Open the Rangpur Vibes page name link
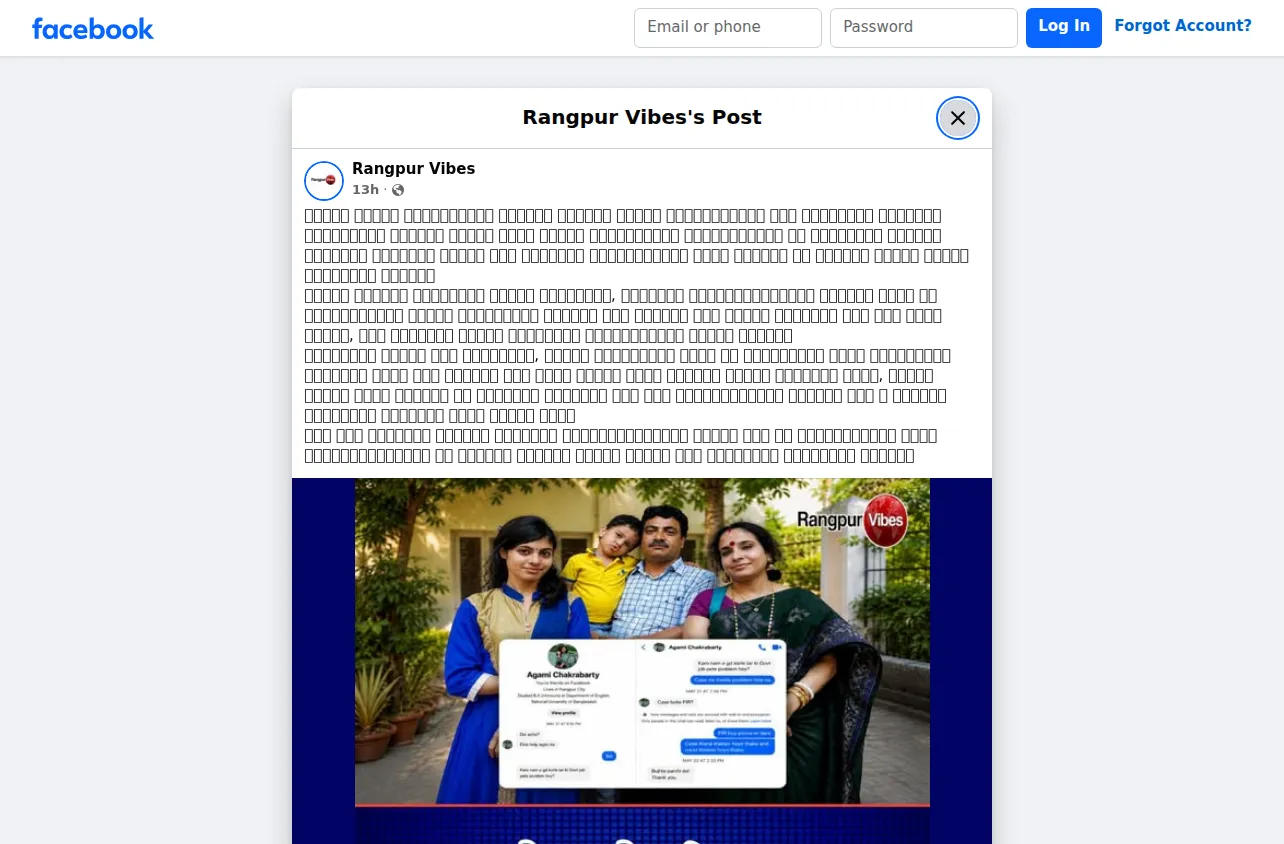1284x844 pixels. (x=413, y=169)
